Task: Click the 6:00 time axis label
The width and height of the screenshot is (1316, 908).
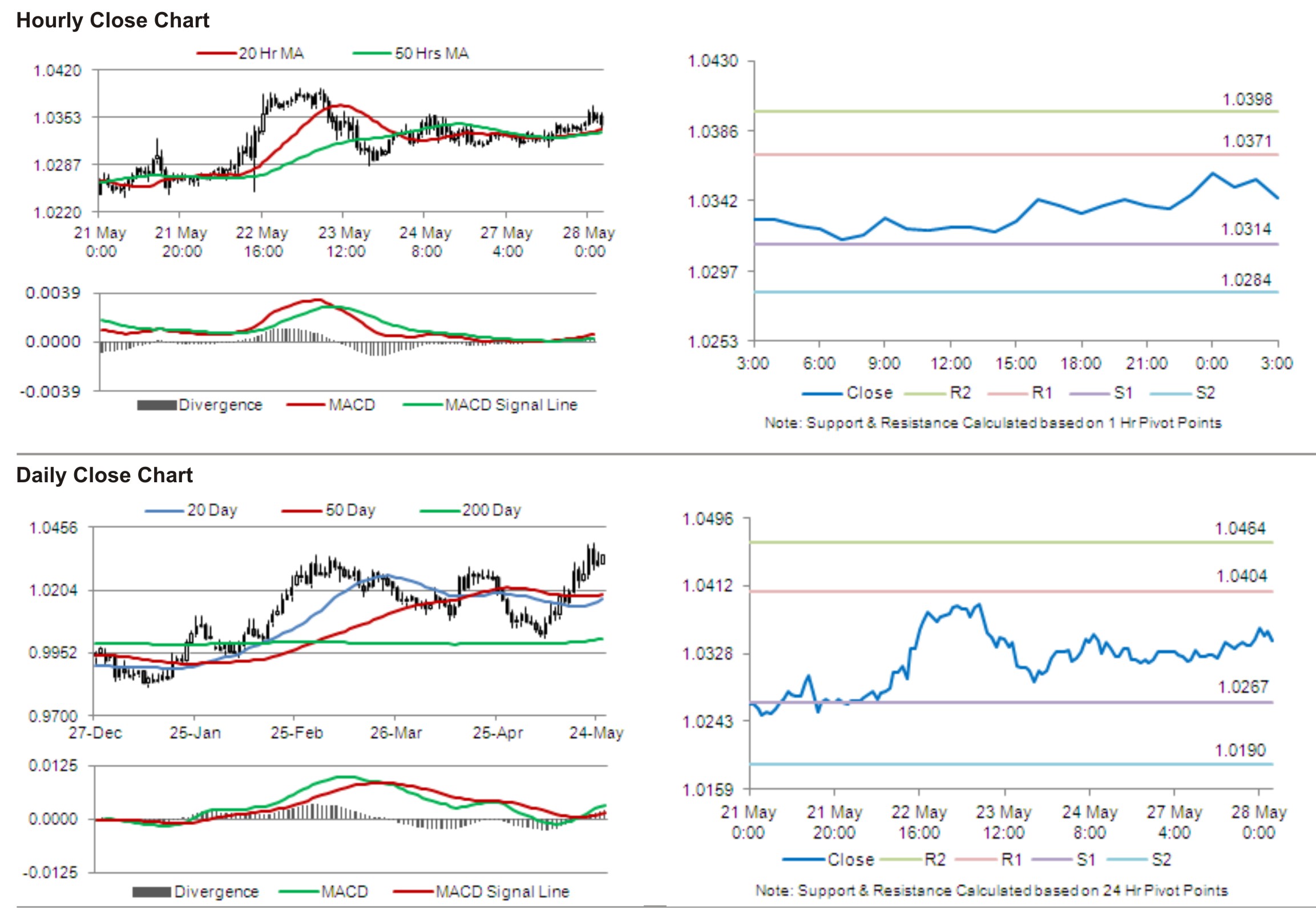Action: [819, 364]
